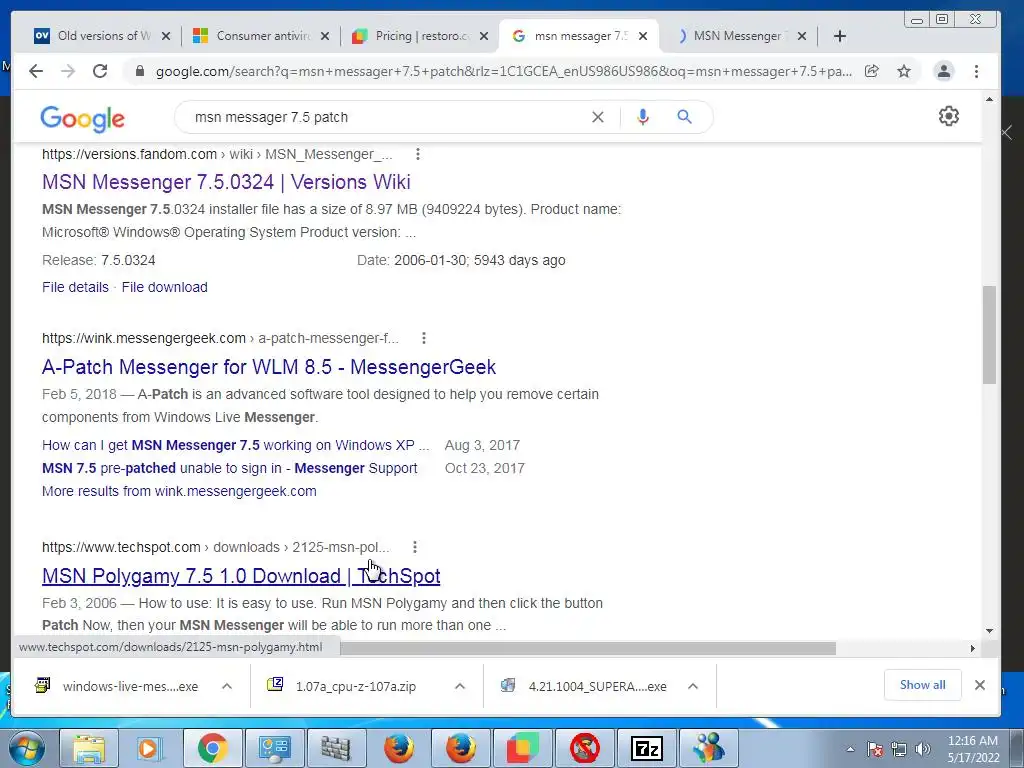Open 'MSN Polygamy 7.5 1.0 Download | TechSpot'
The height and width of the screenshot is (768, 1024).
click(241, 575)
